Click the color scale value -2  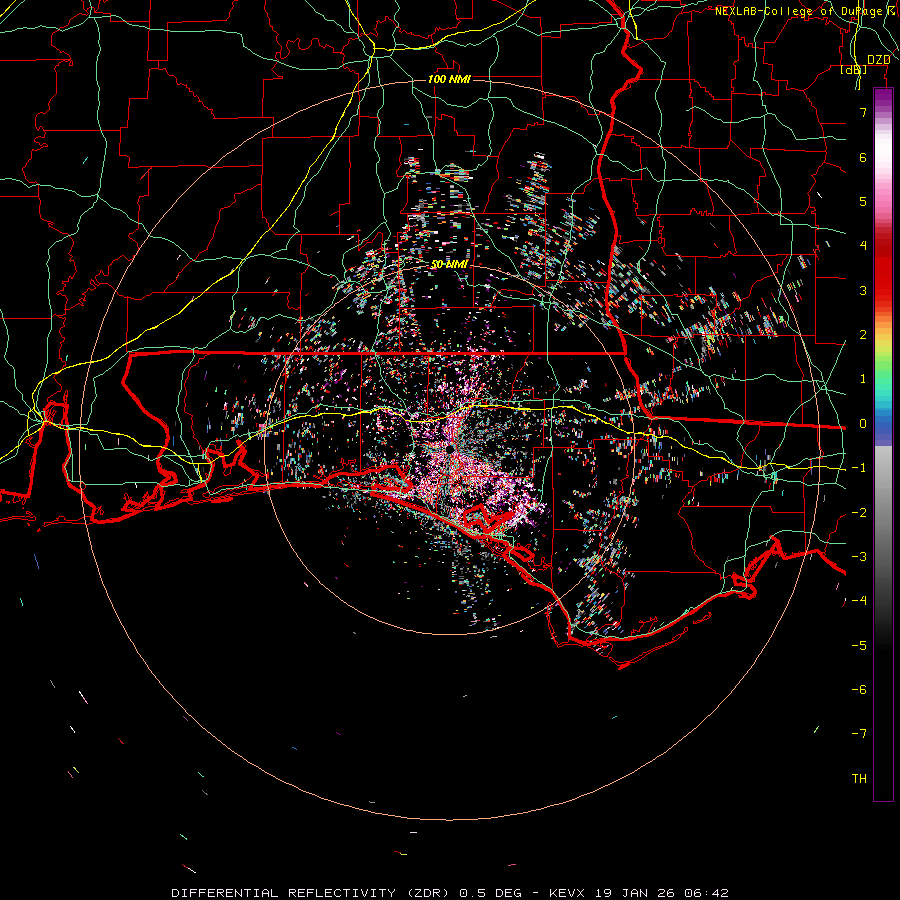(x=859, y=513)
